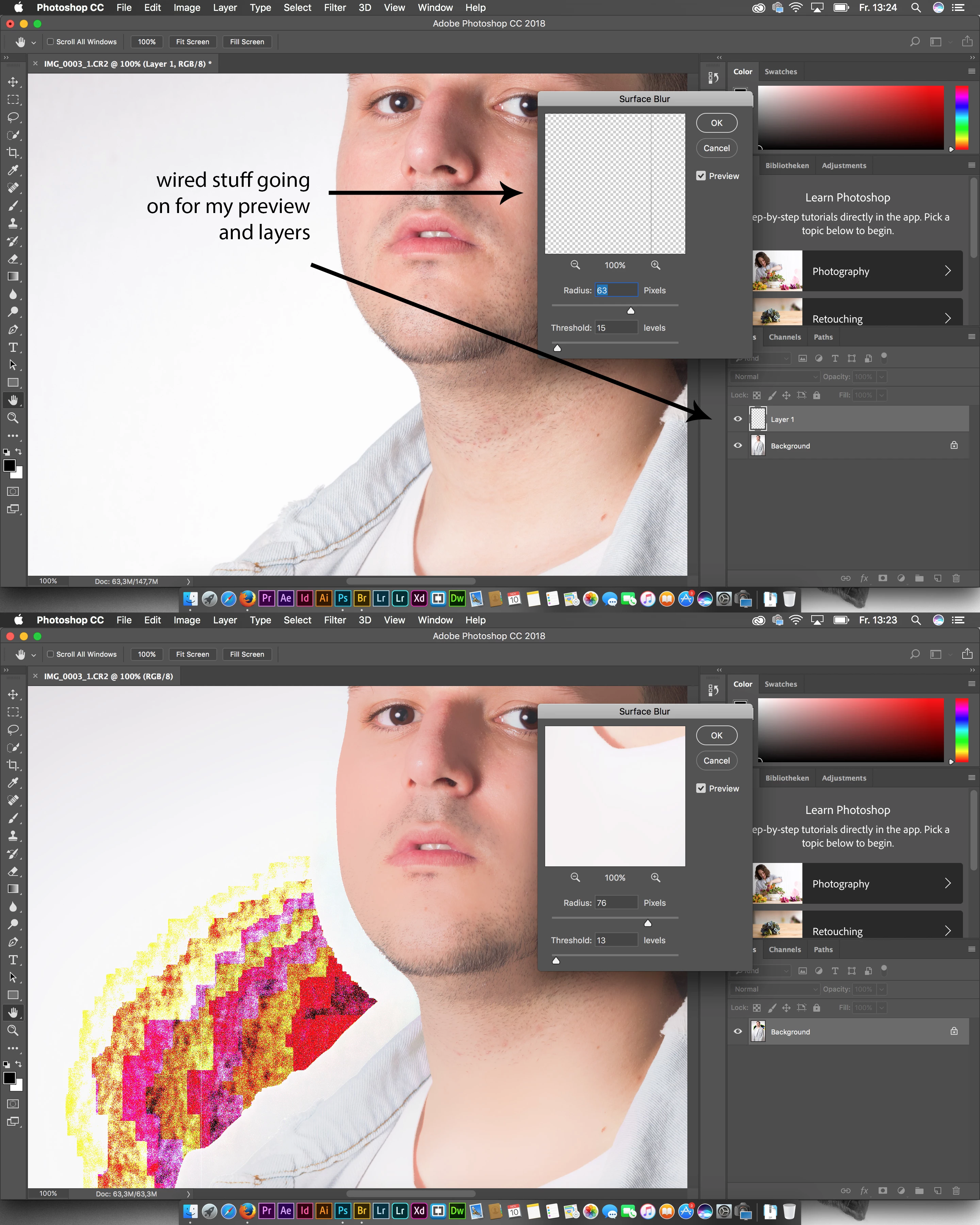Click OK in the Surface Blur dialog with Radius 63

(716, 123)
